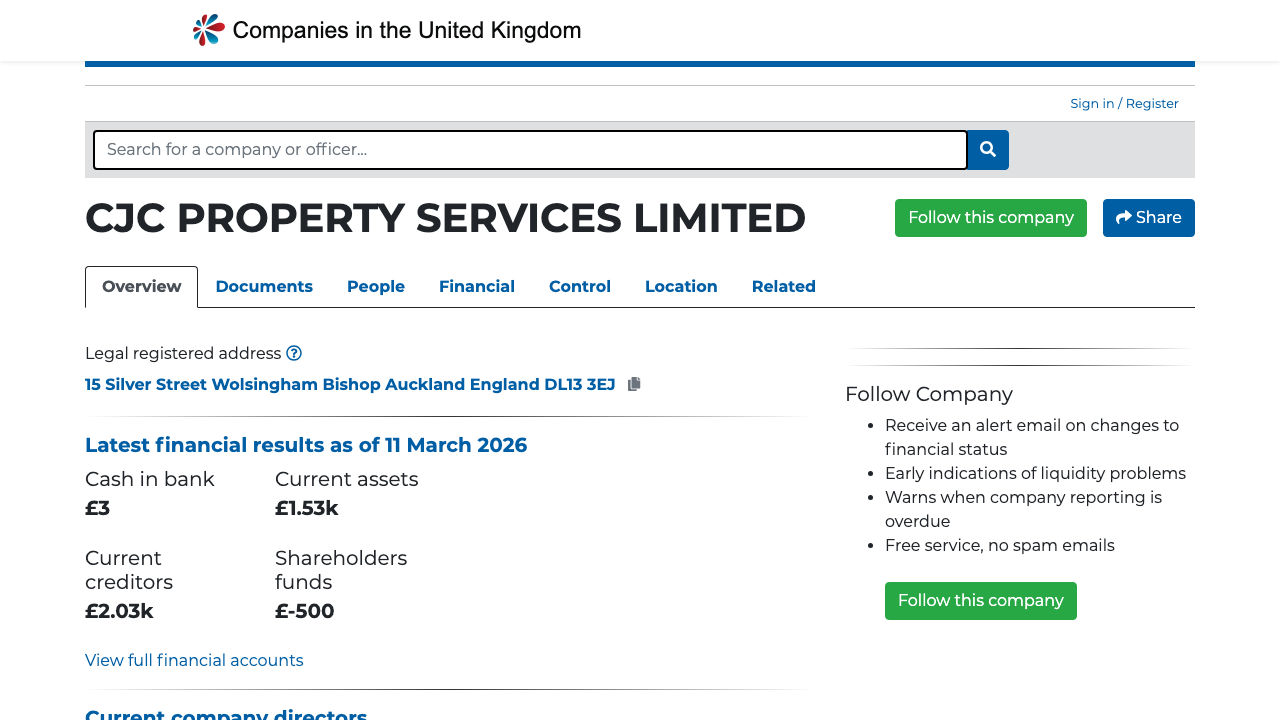Click the Companies in the United Kingdom logo
1280x720 pixels.
point(386,29)
